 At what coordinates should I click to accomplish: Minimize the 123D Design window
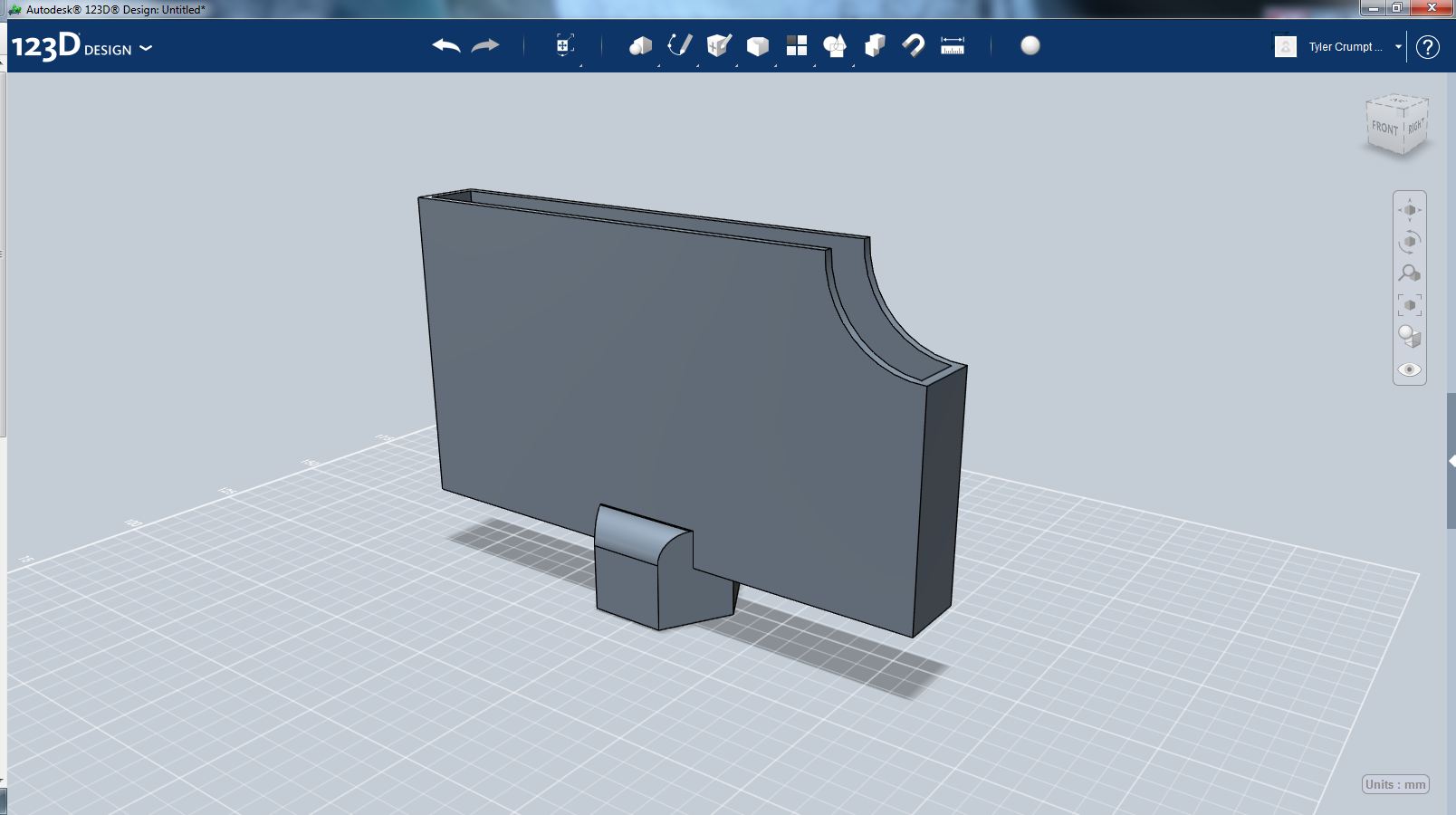click(1374, 8)
